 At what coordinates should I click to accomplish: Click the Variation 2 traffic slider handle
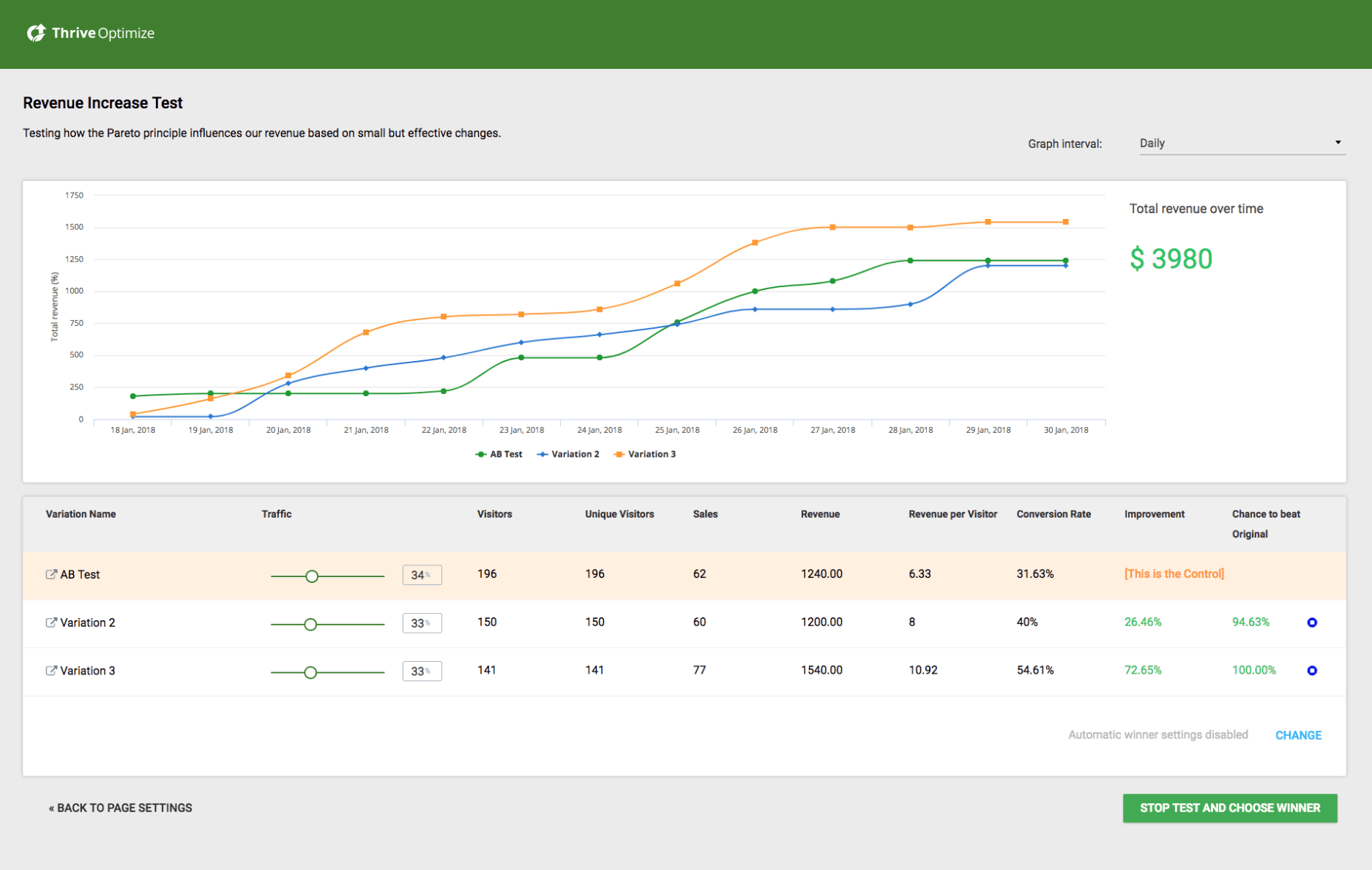310,625
